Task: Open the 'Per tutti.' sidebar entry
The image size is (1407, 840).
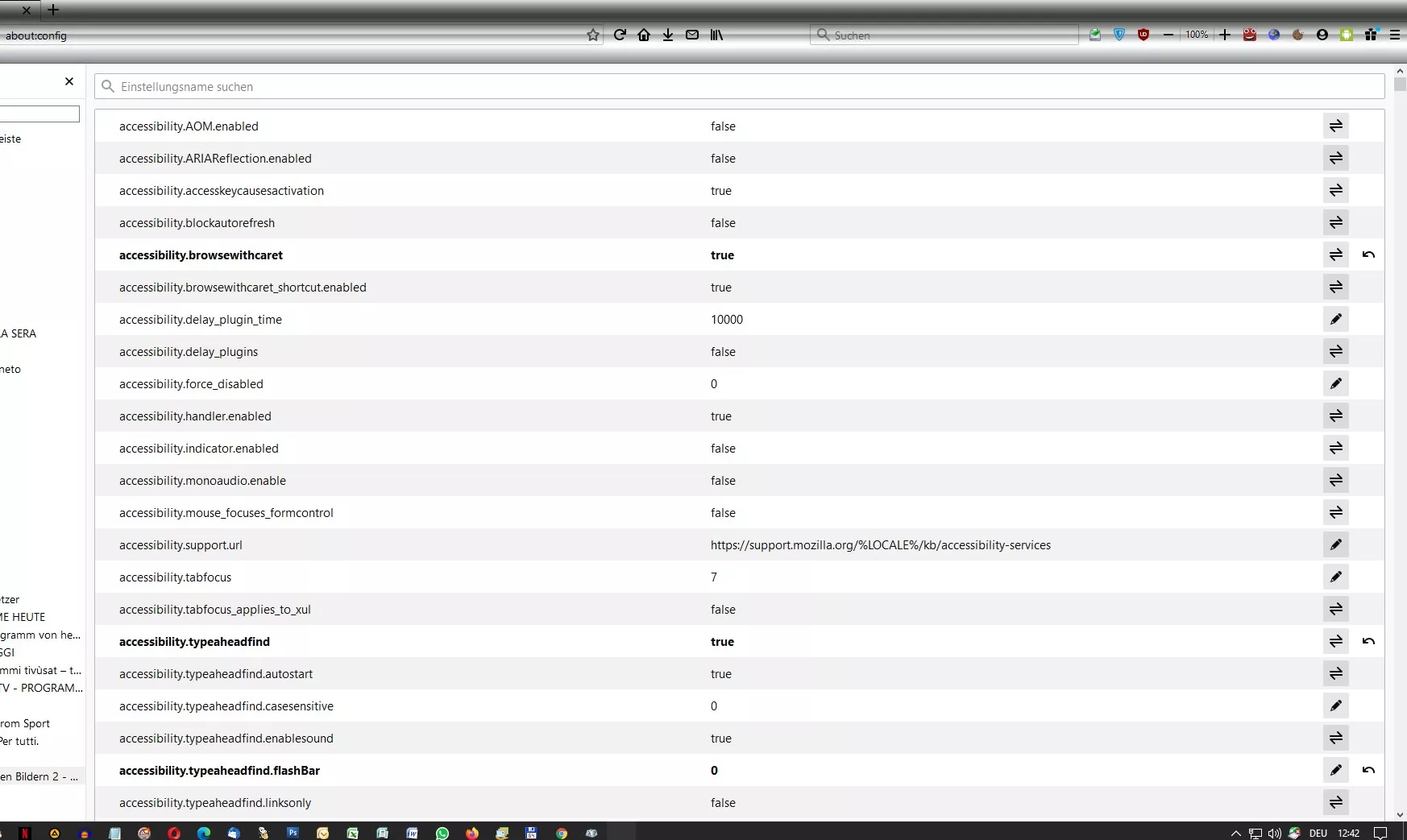Action: click(x=19, y=741)
